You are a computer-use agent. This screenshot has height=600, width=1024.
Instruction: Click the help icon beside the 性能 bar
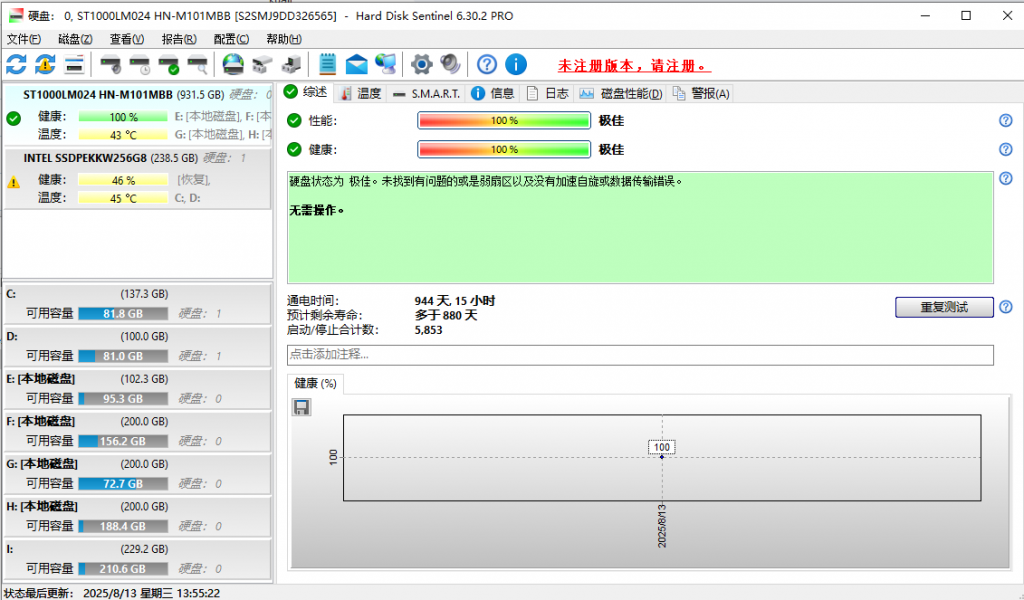1006,121
